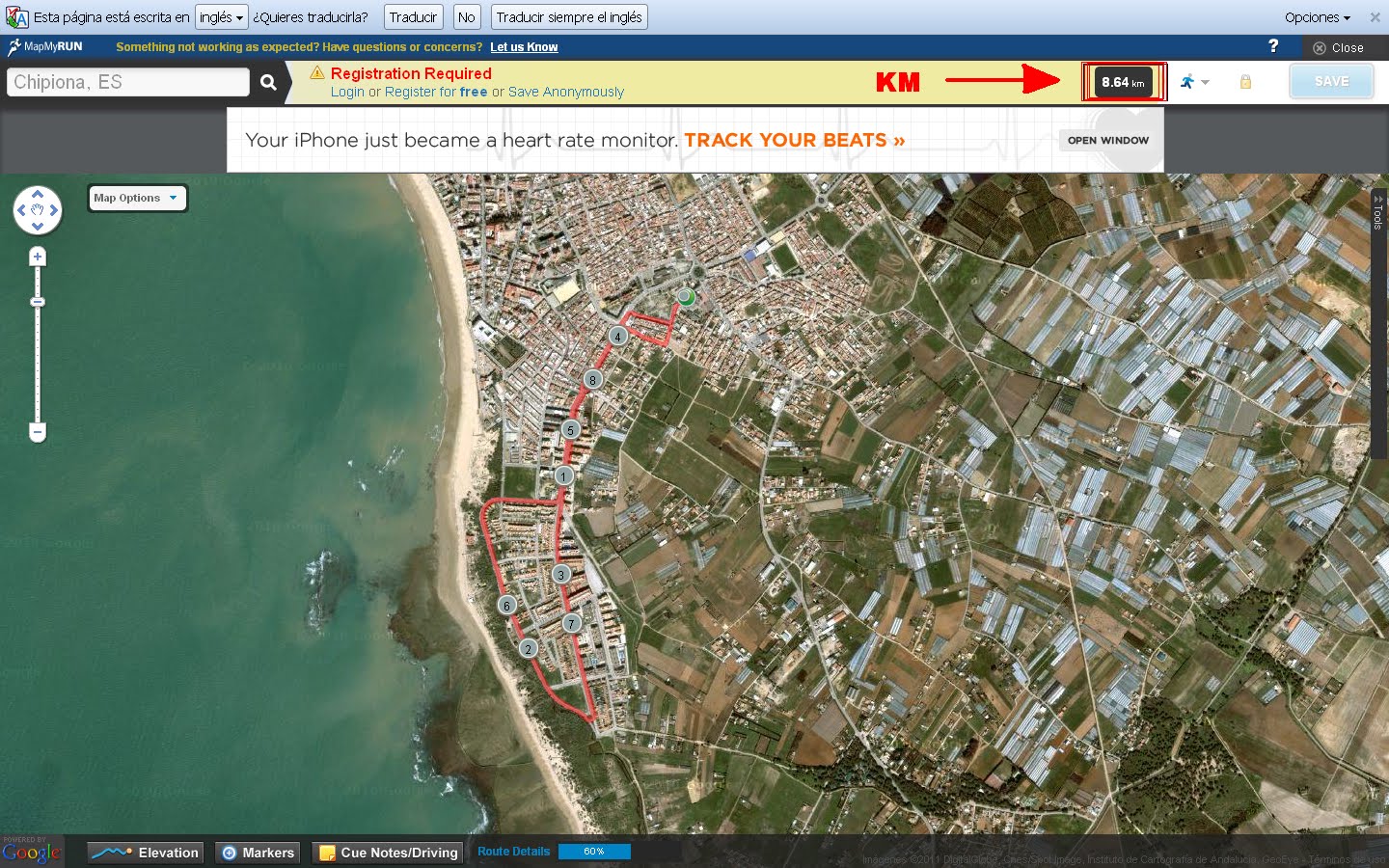This screenshot has height=868, width=1389.
Task: Click Traducir siempre el inglés
Action: coord(569,17)
